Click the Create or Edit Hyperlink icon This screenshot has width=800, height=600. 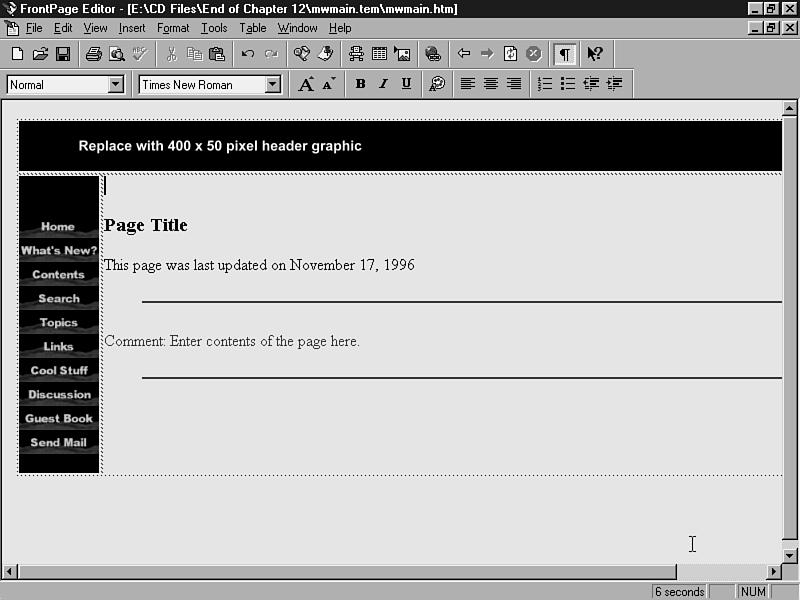pos(432,54)
